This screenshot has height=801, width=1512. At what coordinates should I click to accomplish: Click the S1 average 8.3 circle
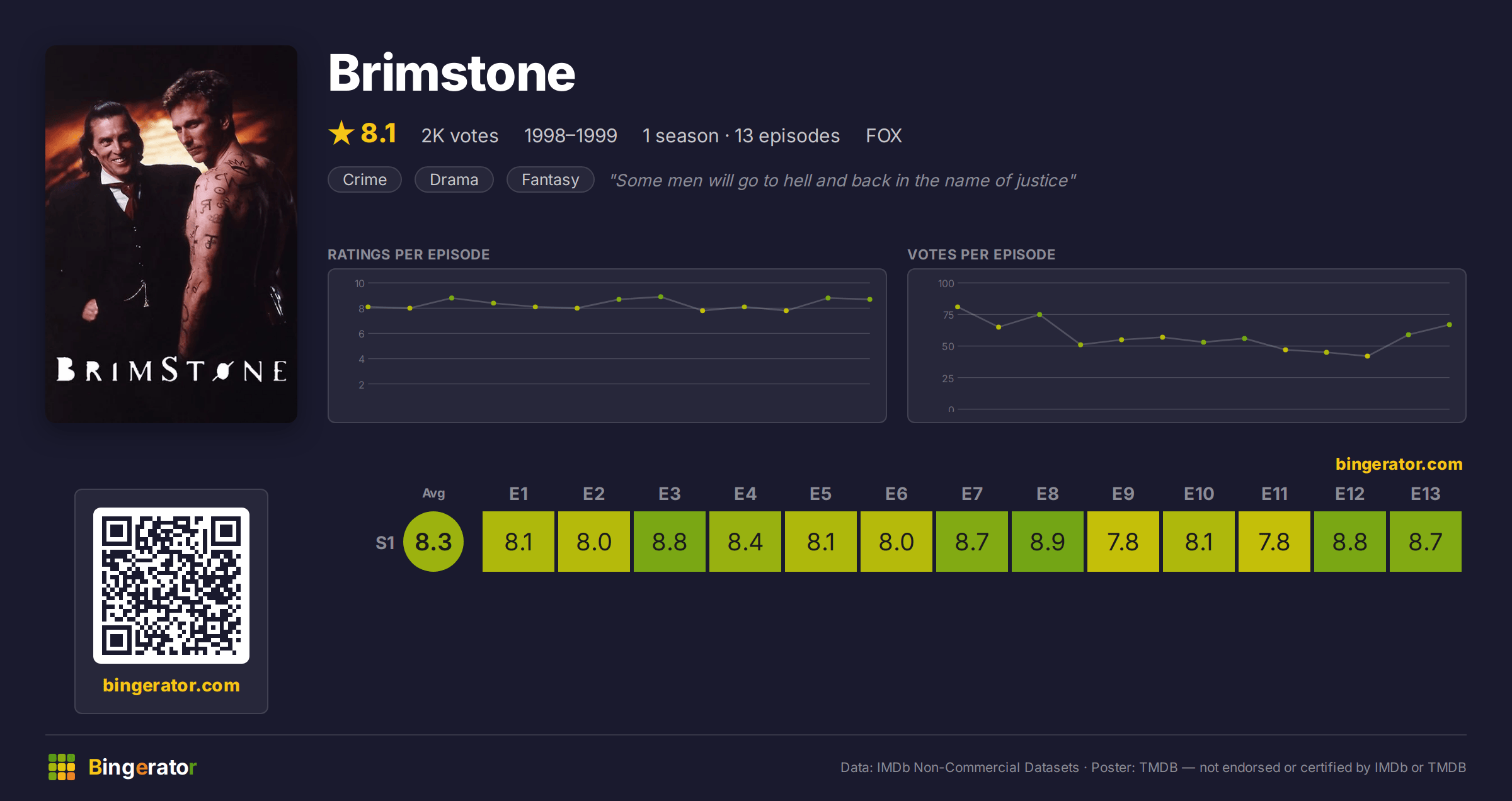coord(433,542)
